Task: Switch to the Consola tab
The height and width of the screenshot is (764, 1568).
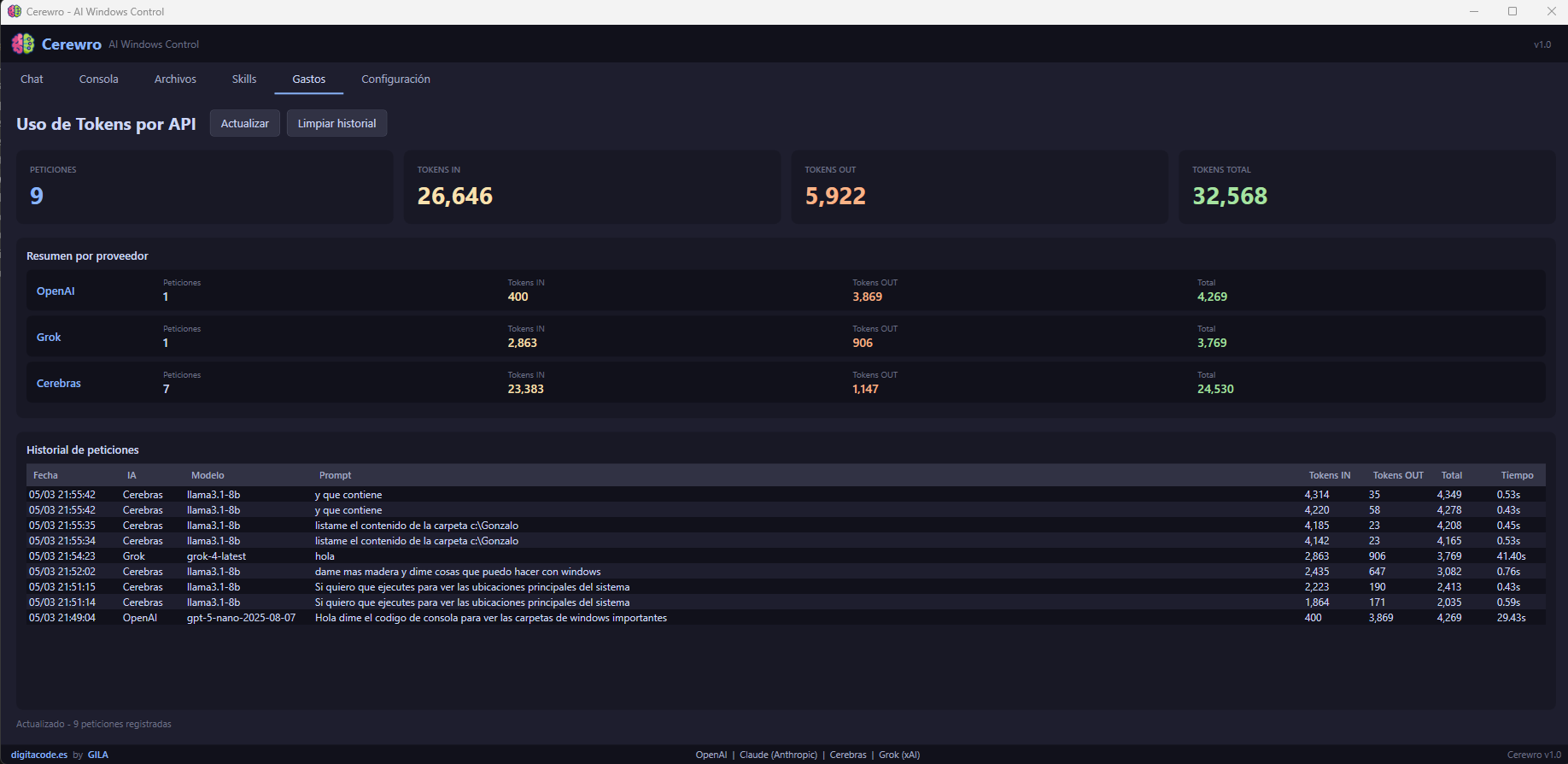Action: pos(98,79)
